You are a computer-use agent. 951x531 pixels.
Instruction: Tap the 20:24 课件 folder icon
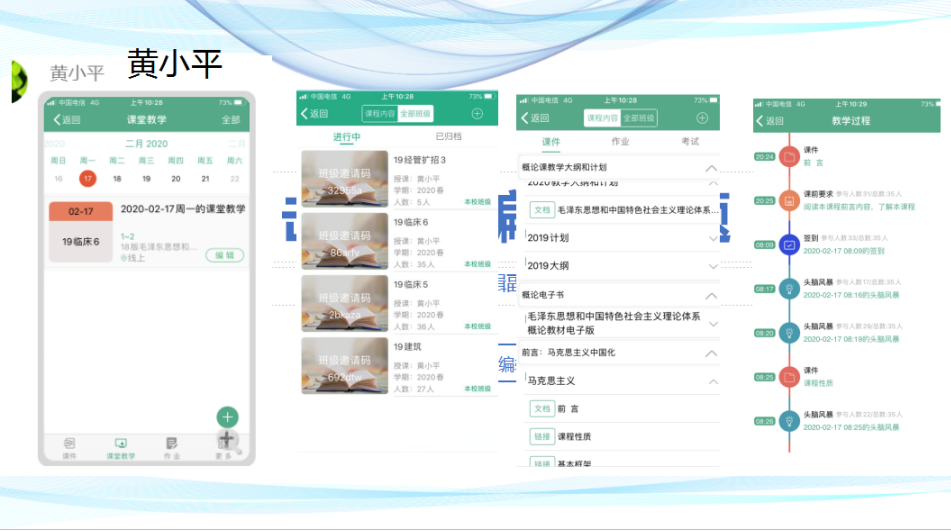tap(789, 157)
